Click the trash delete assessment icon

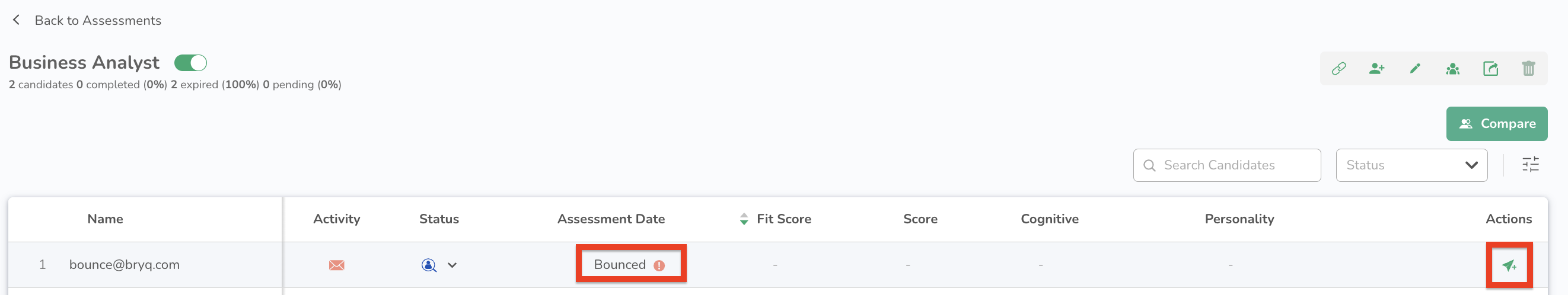(x=1528, y=69)
